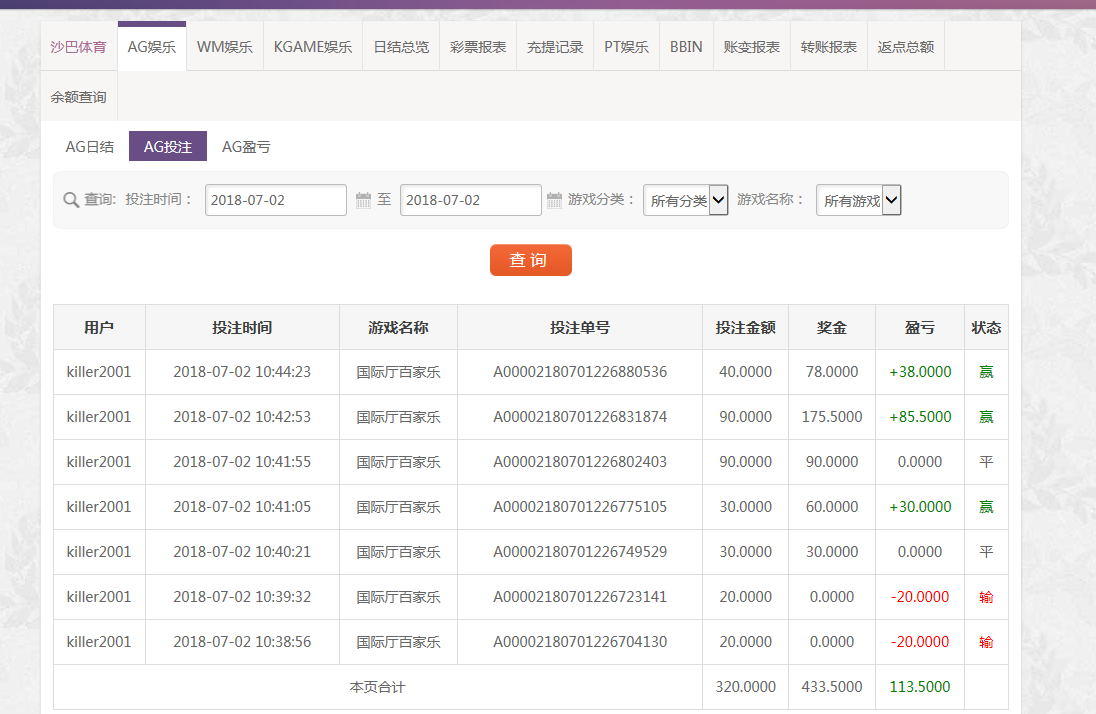
Task: Switch to the PT娱乐 tab
Action: (x=626, y=47)
